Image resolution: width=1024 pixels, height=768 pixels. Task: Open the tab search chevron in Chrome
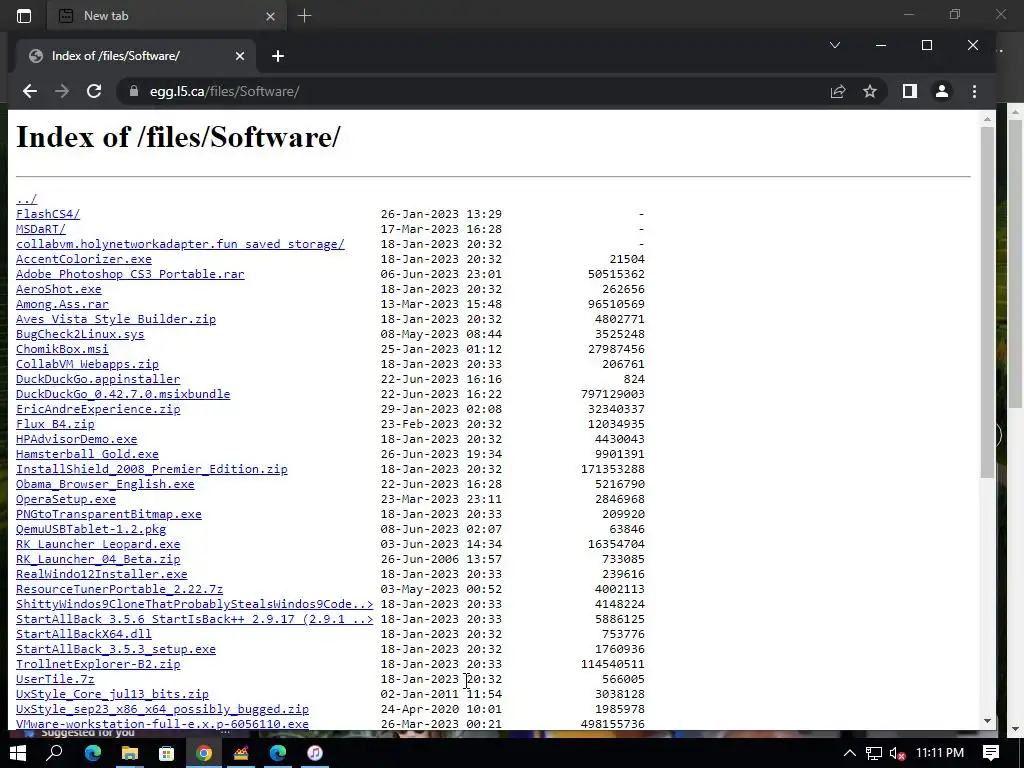point(835,45)
